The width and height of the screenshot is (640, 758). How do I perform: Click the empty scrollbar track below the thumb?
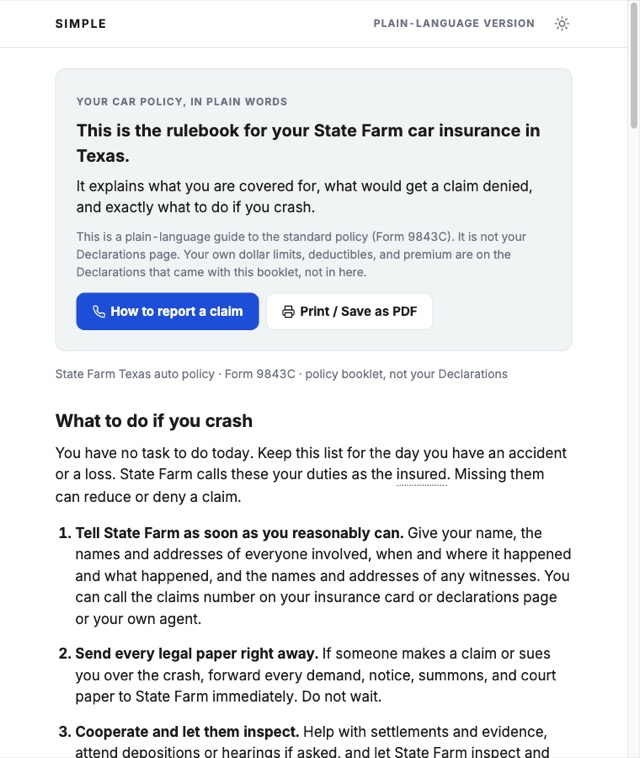[x=634, y=435]
